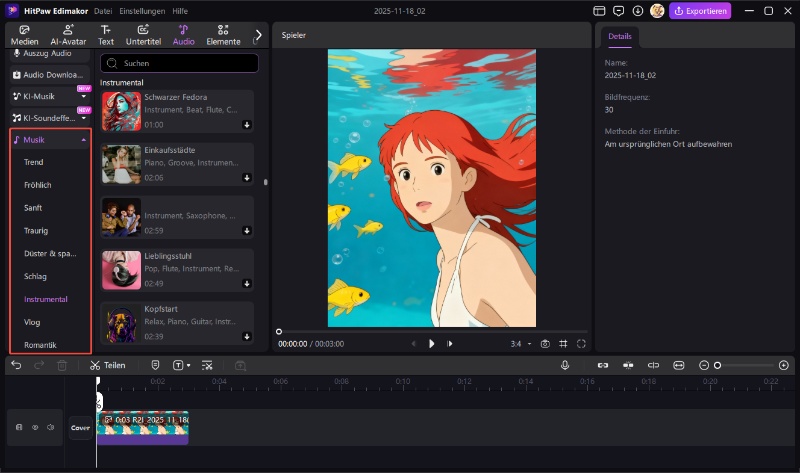
Task: Play the video in the player
Action: [x=432, y=344]
